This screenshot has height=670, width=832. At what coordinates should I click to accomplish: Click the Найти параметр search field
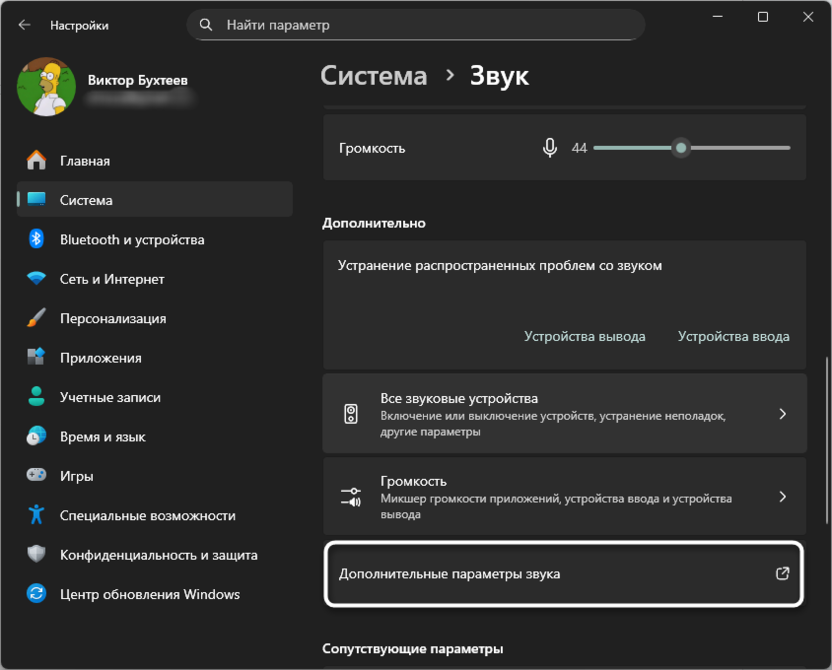pos(415,24)
